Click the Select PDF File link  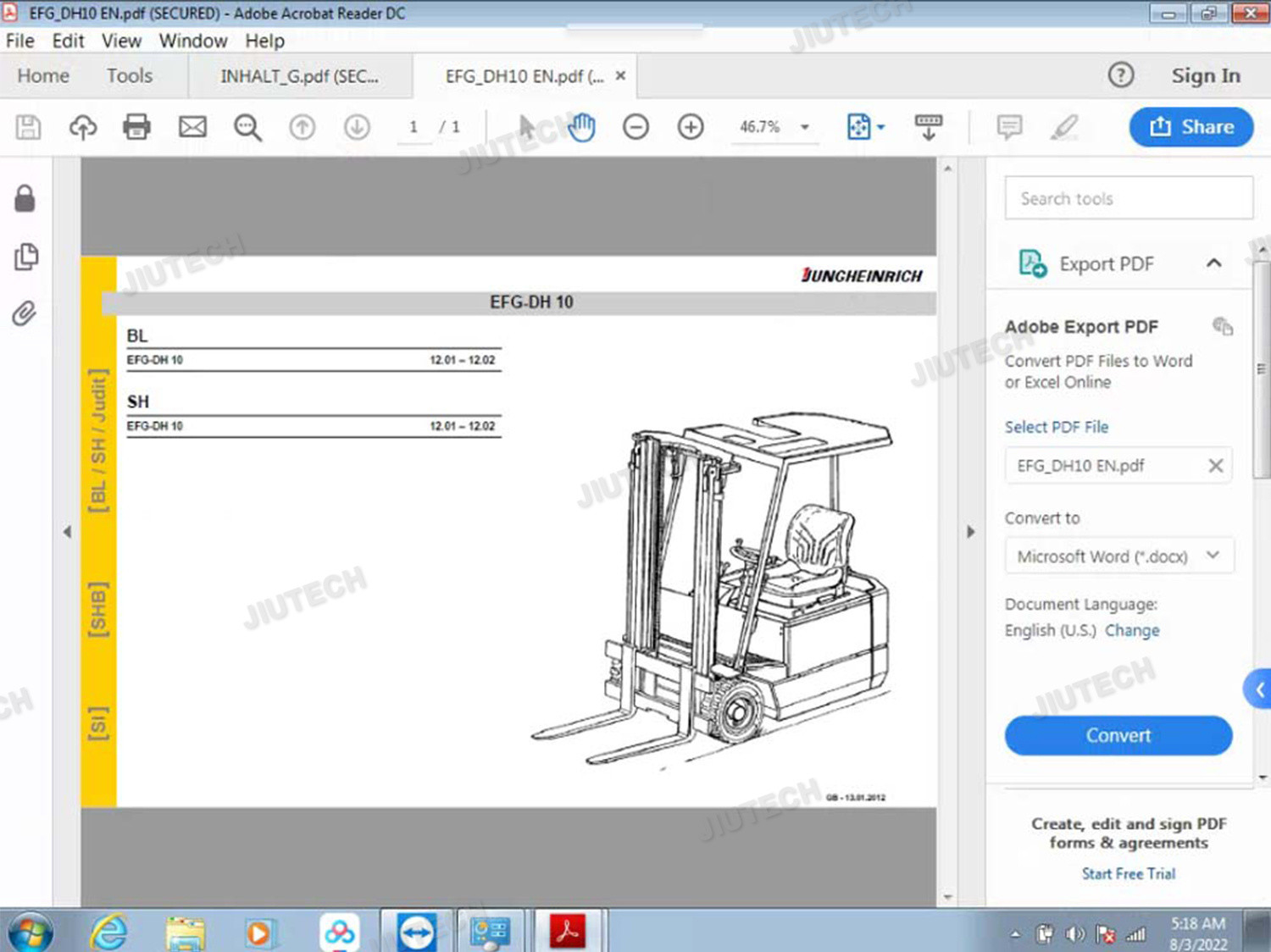(x=1057, y=427)
